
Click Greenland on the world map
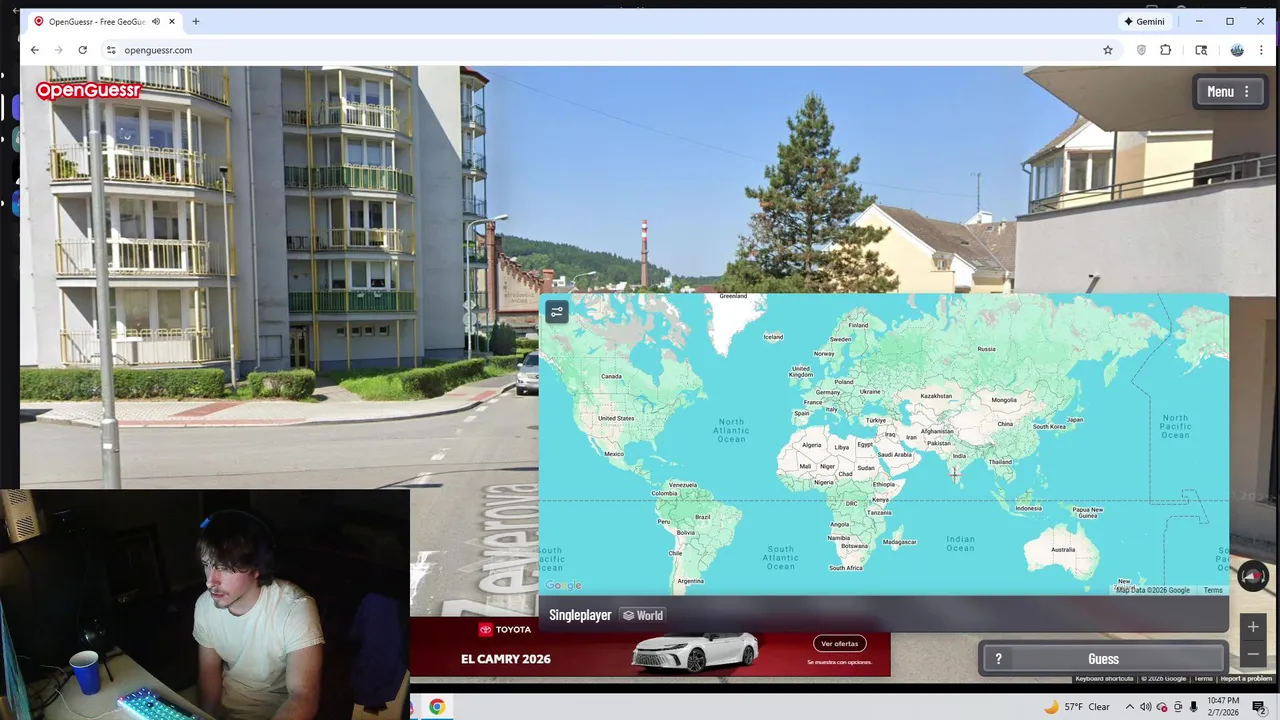click(733, 296)
